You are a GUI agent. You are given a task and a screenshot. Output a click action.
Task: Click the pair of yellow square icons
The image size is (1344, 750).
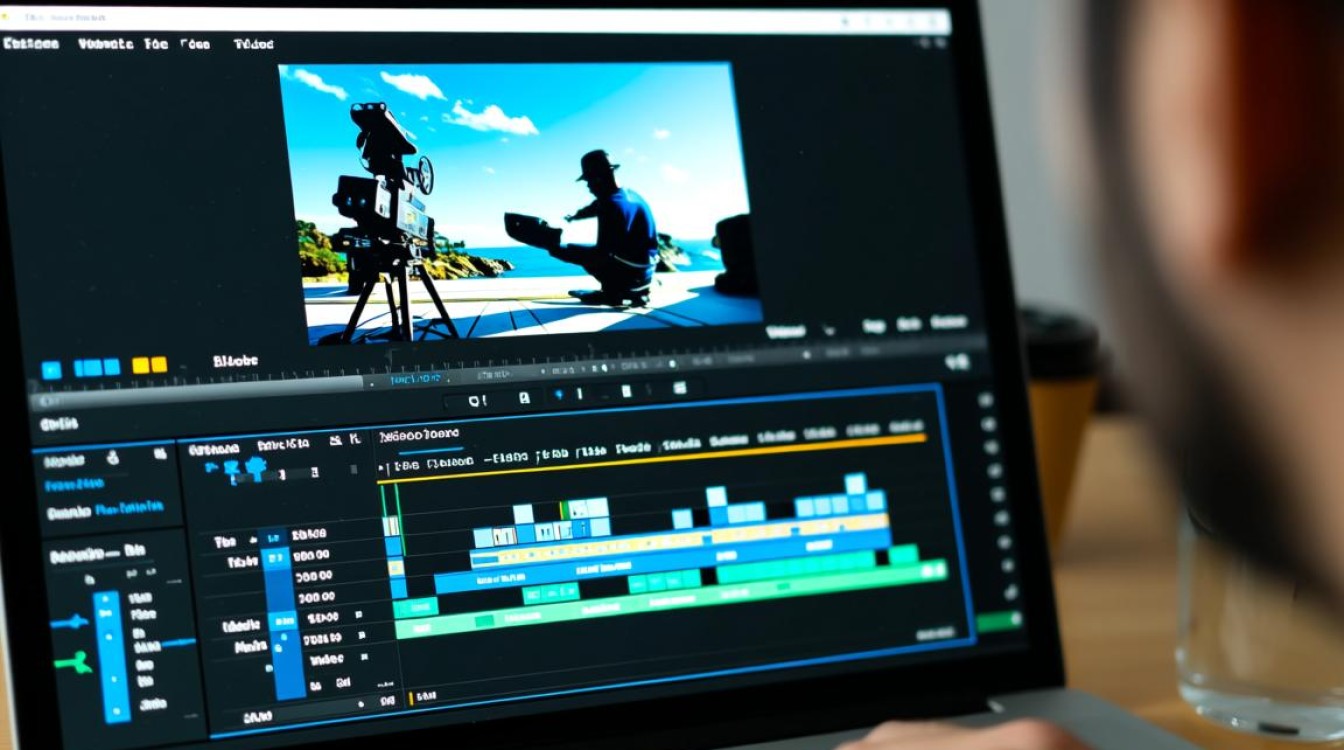(149, 366)
